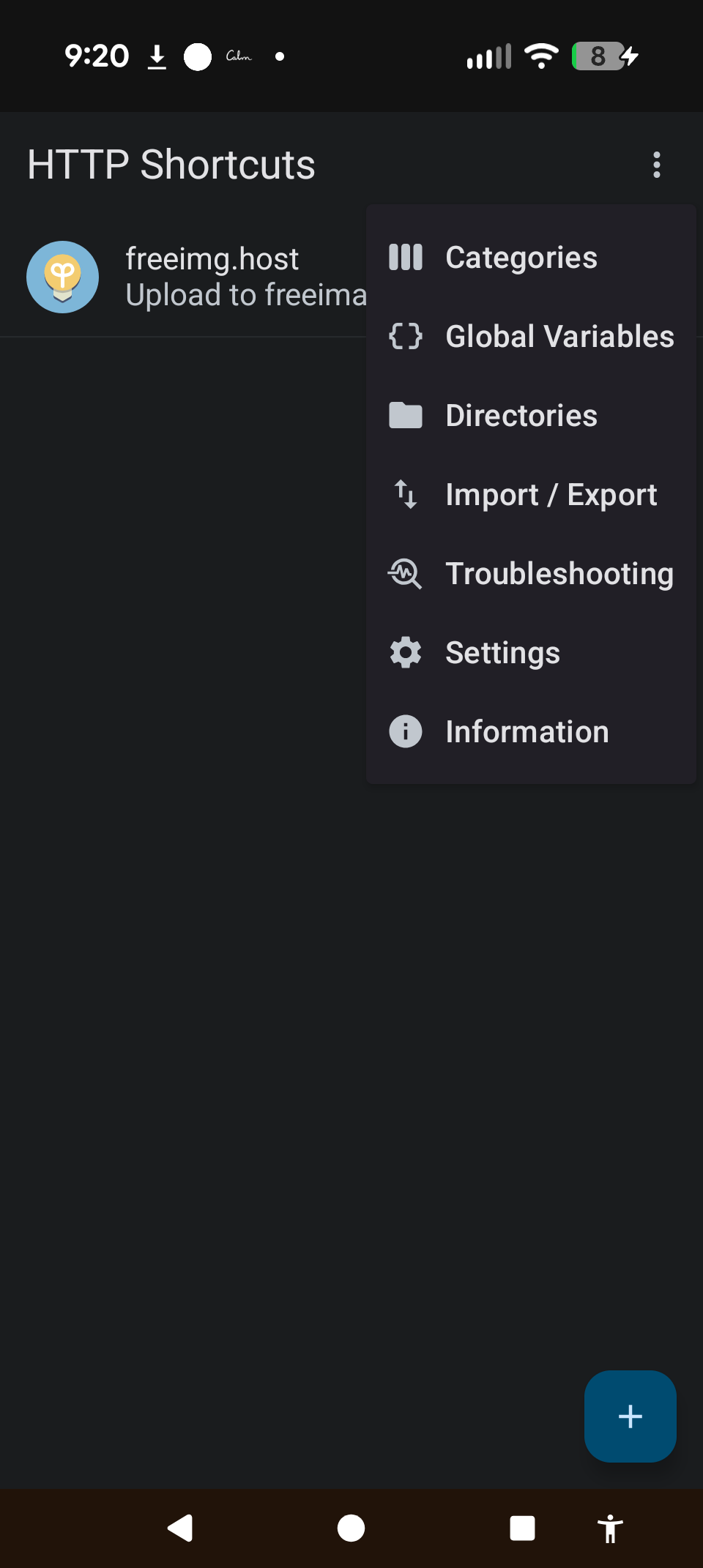The image size is (703, 1568).
Task: Click the Global Variables curly braces icon
Action: point(405,337)
